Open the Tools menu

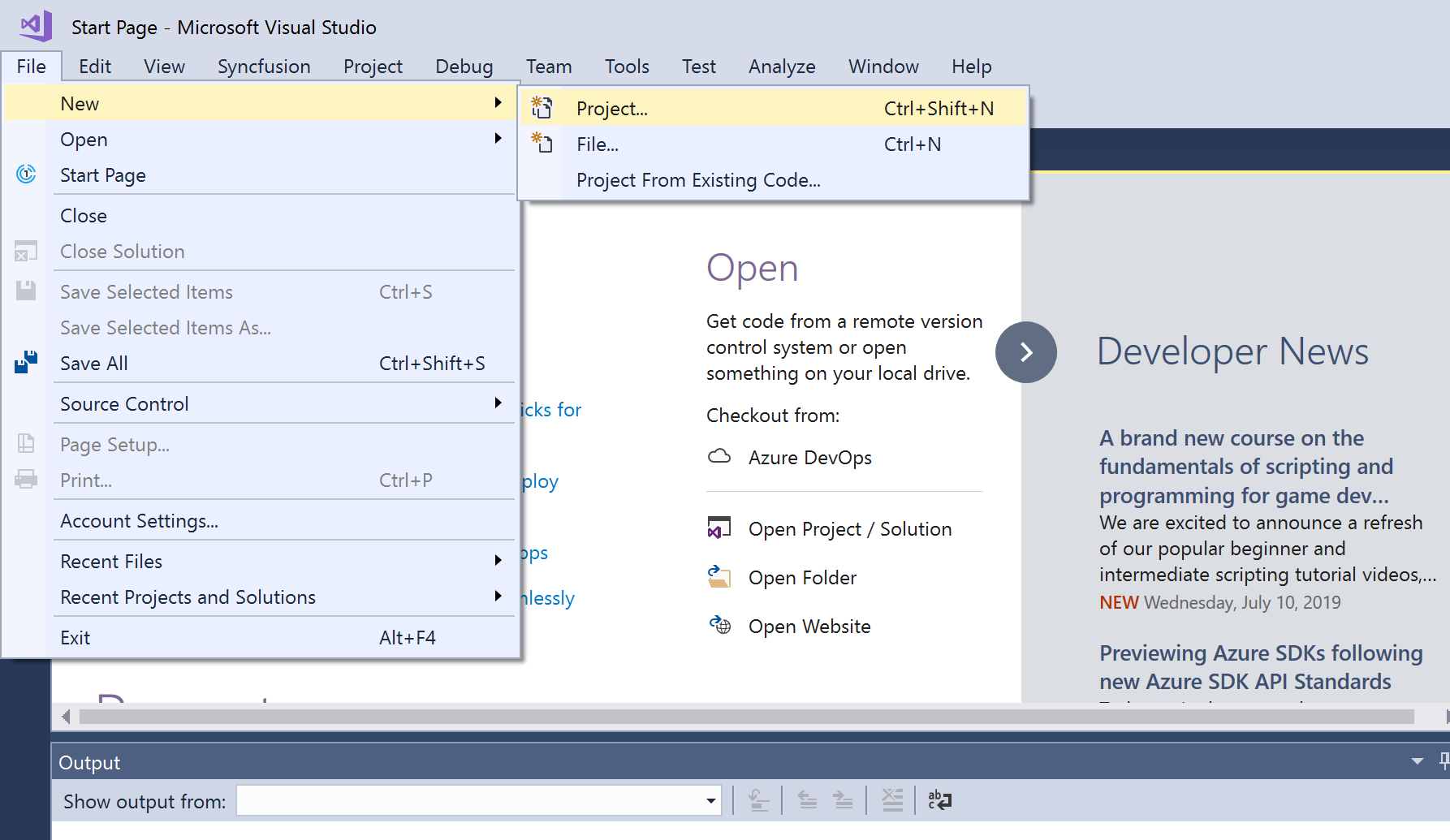point(627,67)
